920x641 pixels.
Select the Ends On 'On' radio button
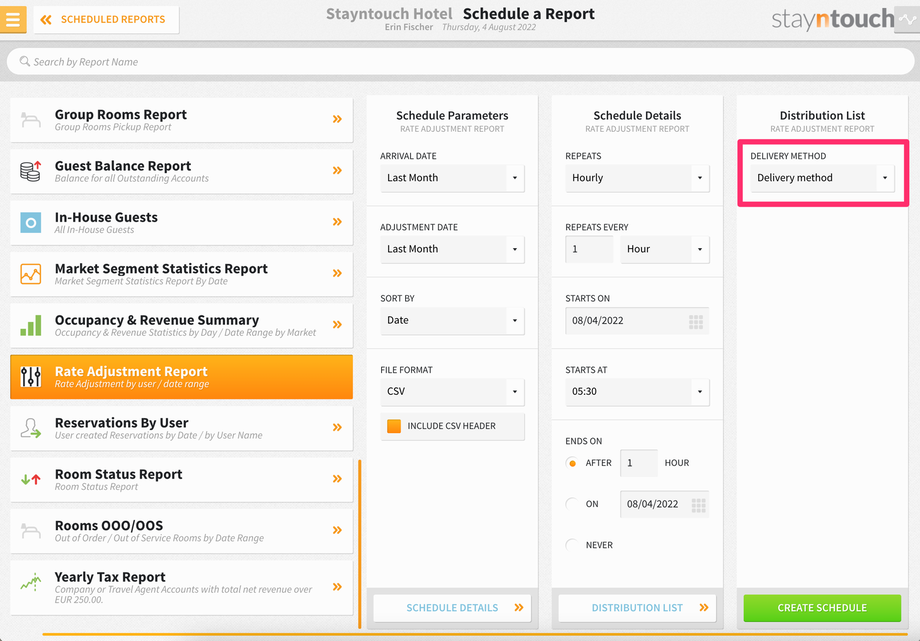pyautogui.click(x=572, y=504)
